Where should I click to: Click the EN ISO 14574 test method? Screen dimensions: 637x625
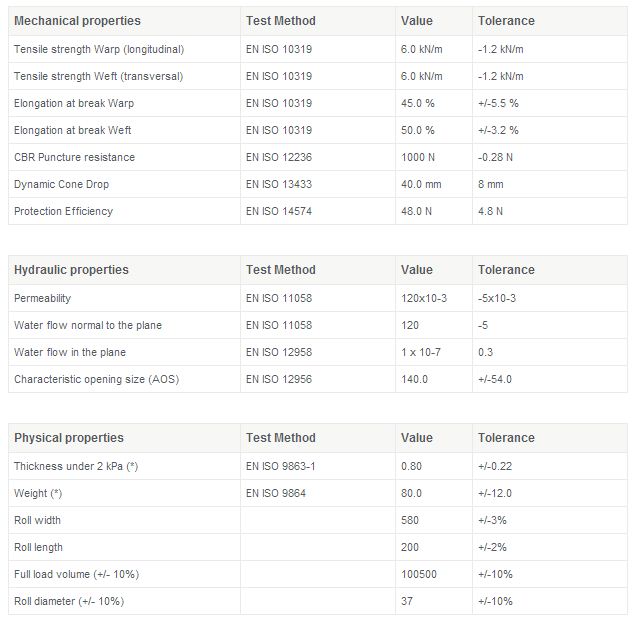pos(279,211)
